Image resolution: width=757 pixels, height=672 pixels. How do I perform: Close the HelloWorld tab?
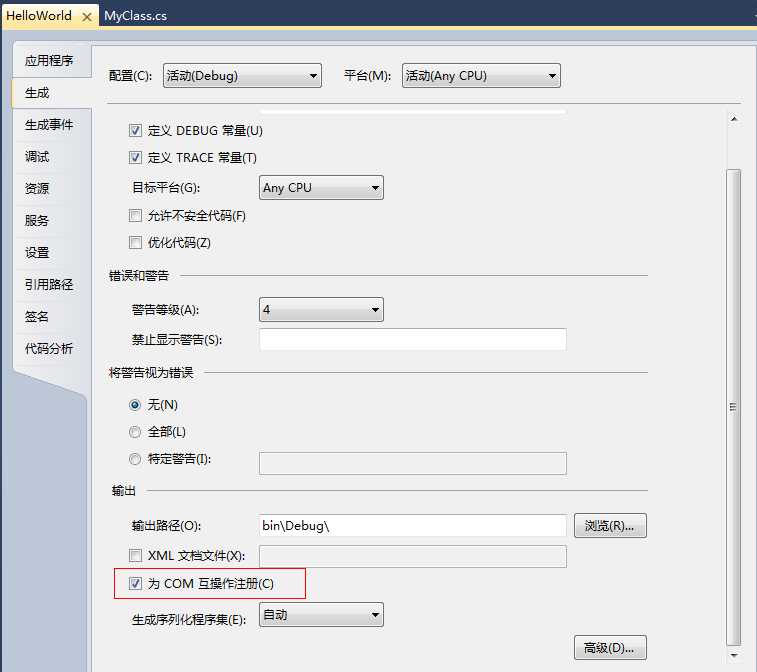click(x=87, y=17)
